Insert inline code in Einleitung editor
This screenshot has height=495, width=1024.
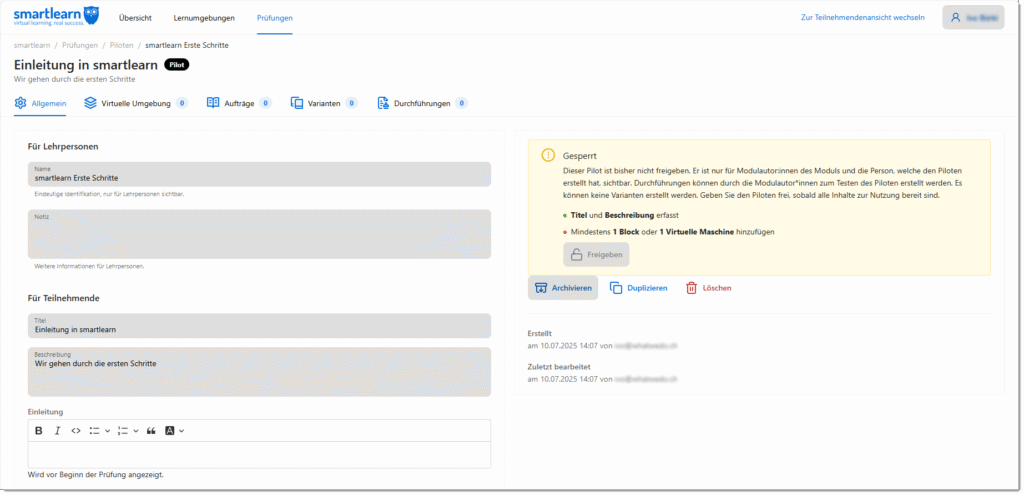click(x=75, y=430)
